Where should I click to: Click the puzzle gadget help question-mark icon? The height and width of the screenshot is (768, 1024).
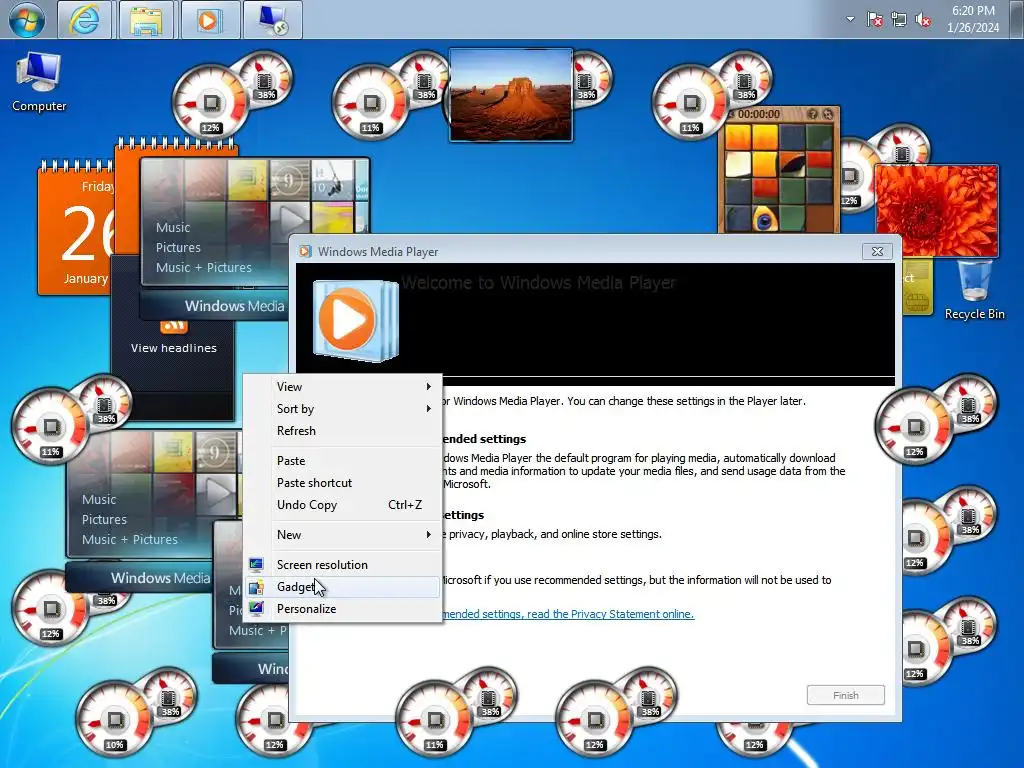(812, 114)
